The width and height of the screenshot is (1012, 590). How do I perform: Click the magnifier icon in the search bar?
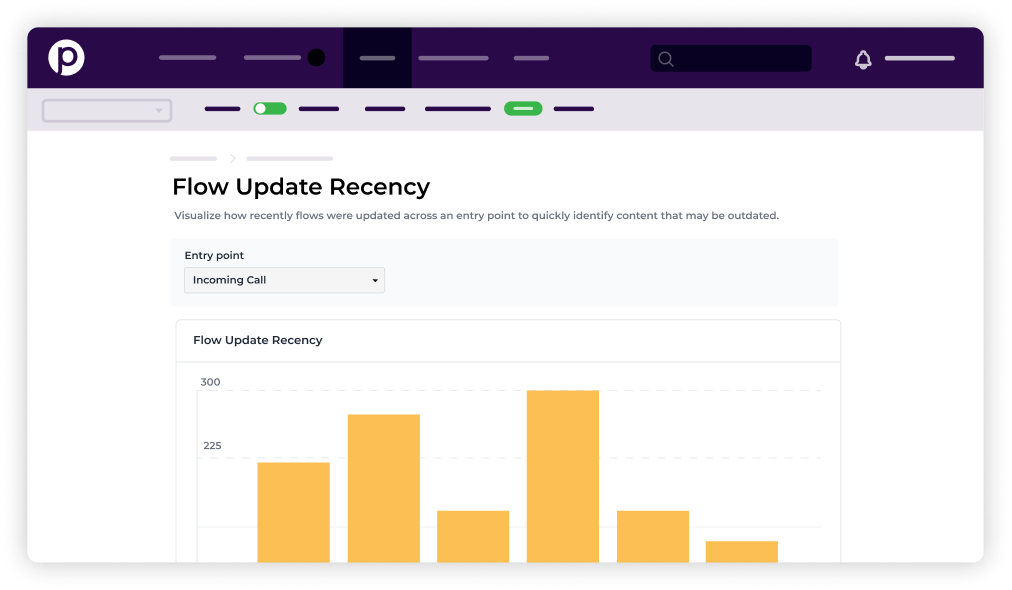[665, 58]
